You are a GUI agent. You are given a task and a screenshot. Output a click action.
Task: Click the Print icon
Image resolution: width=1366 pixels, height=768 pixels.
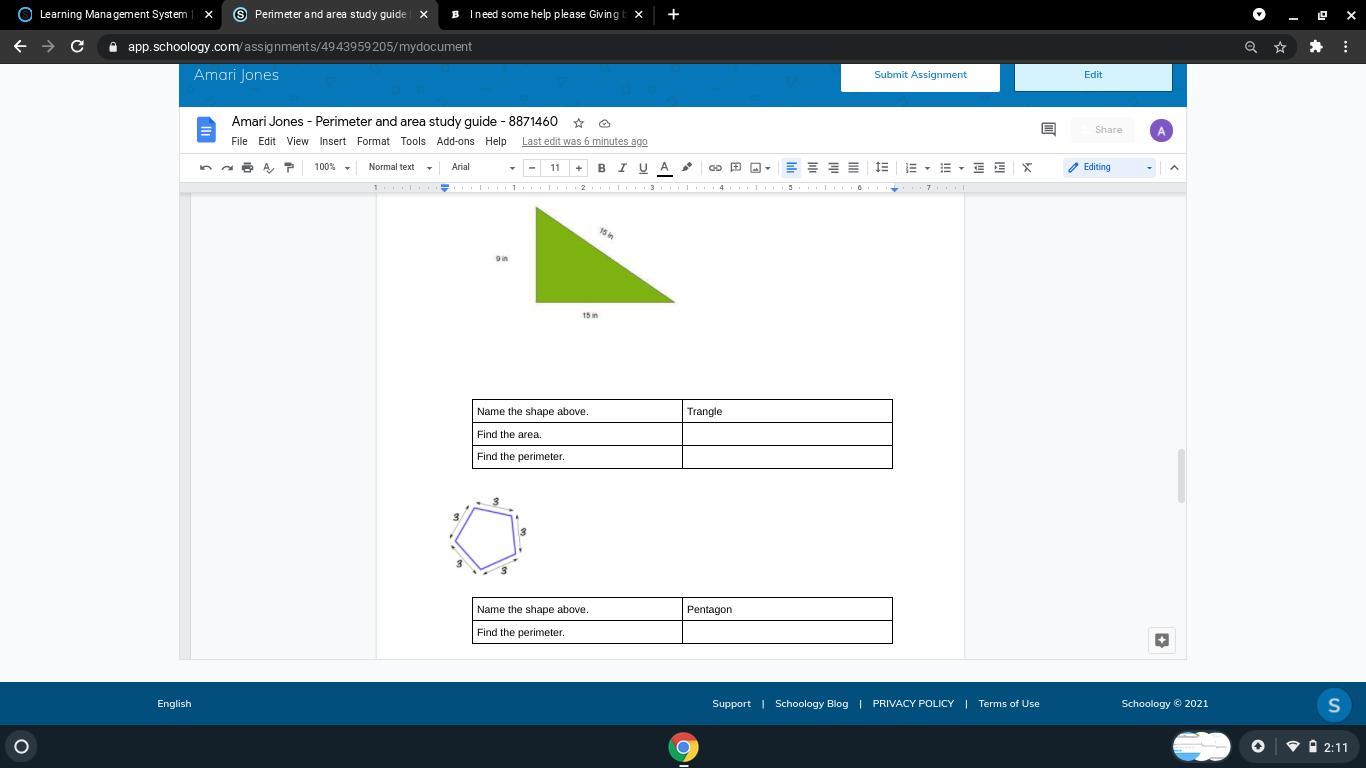247,168
